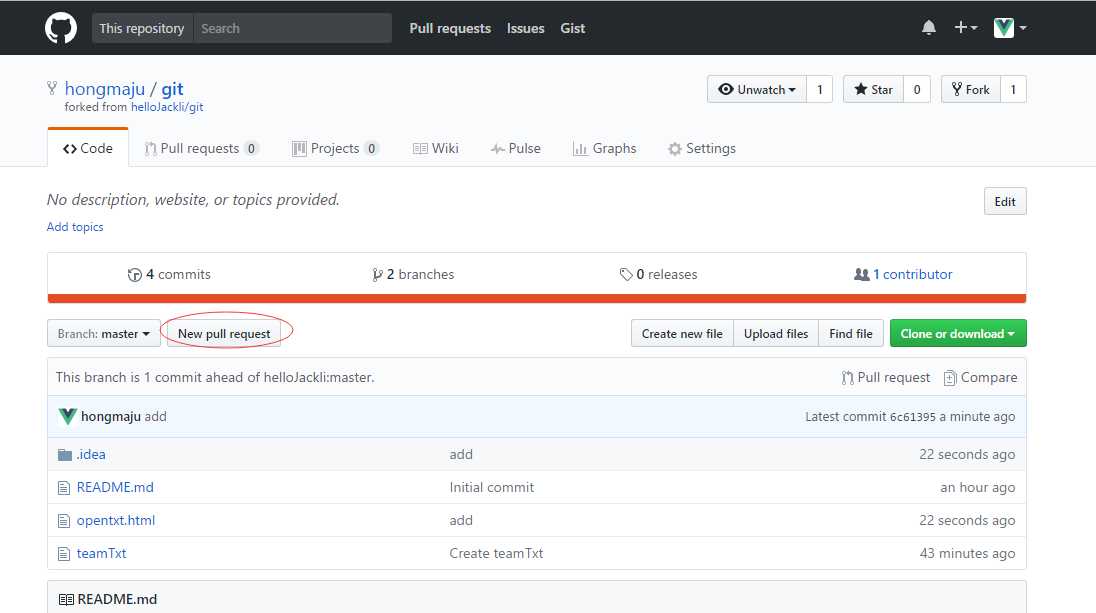Click the GitHub Octocat logo
The height and width of the screenshot is (613, 1096).
pyautogui.click(x=61, y=28)
